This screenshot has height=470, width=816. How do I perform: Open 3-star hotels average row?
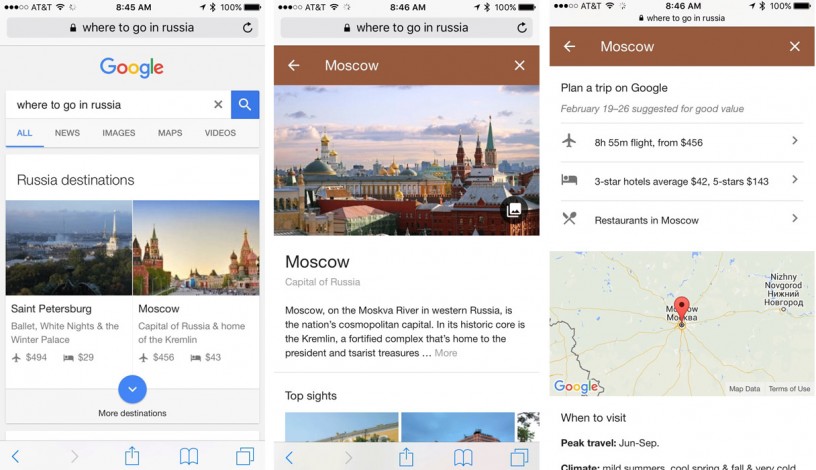682,181
